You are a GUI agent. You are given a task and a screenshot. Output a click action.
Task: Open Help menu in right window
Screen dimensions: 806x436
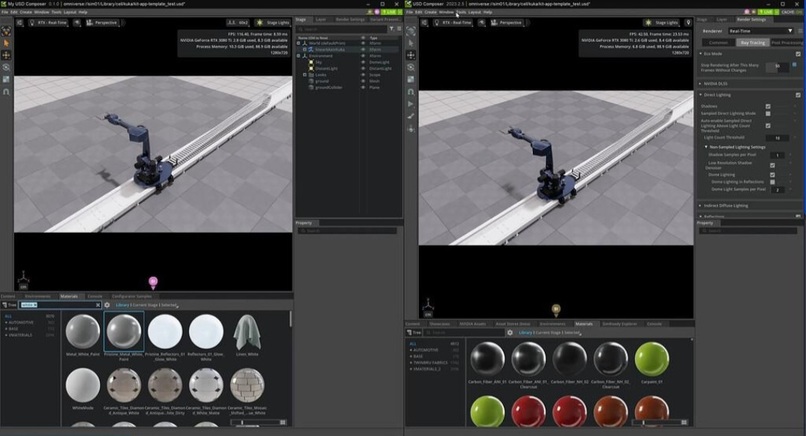tap(488, 12)
